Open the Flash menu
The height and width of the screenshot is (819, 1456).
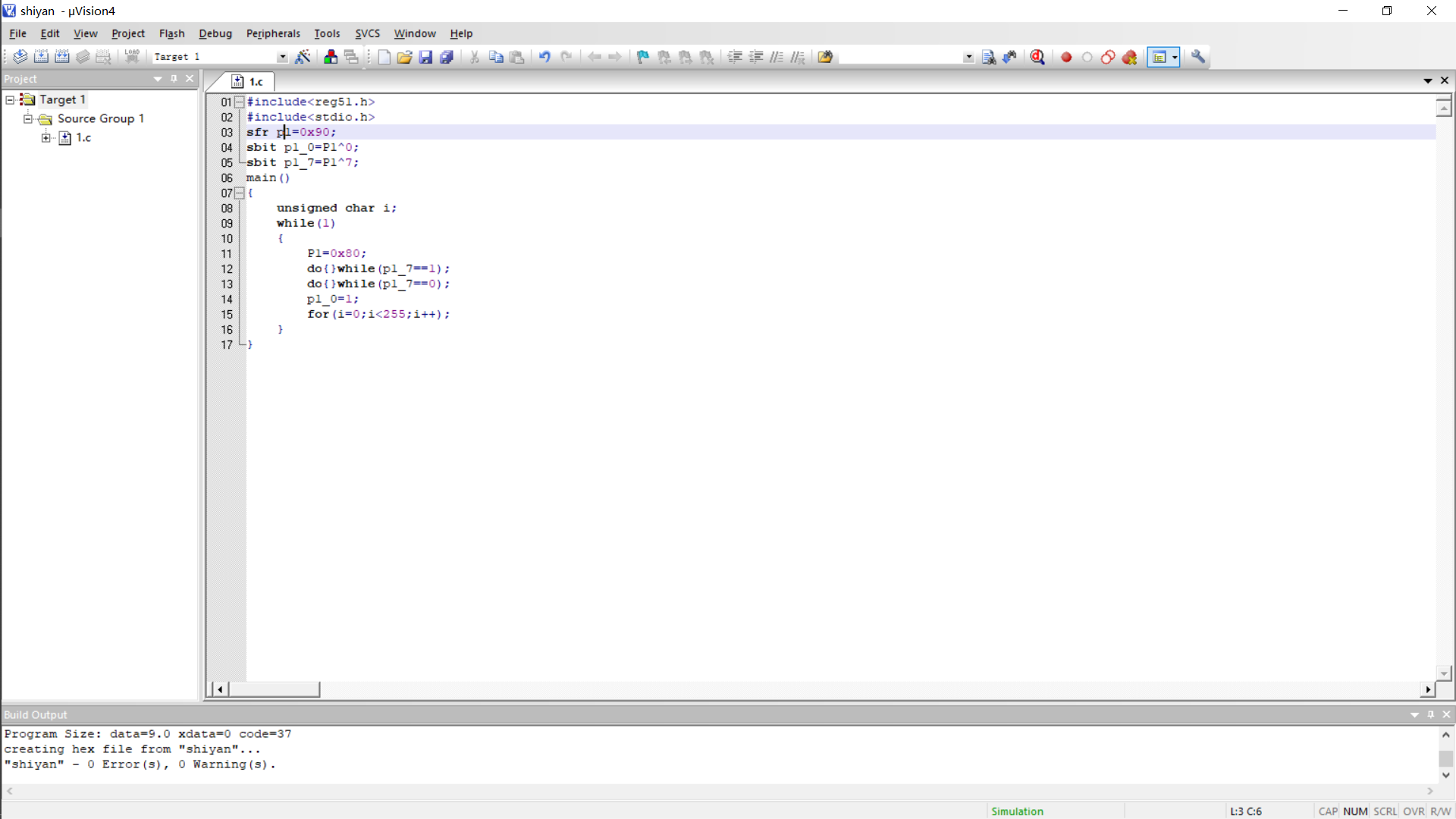click(171, 33)
